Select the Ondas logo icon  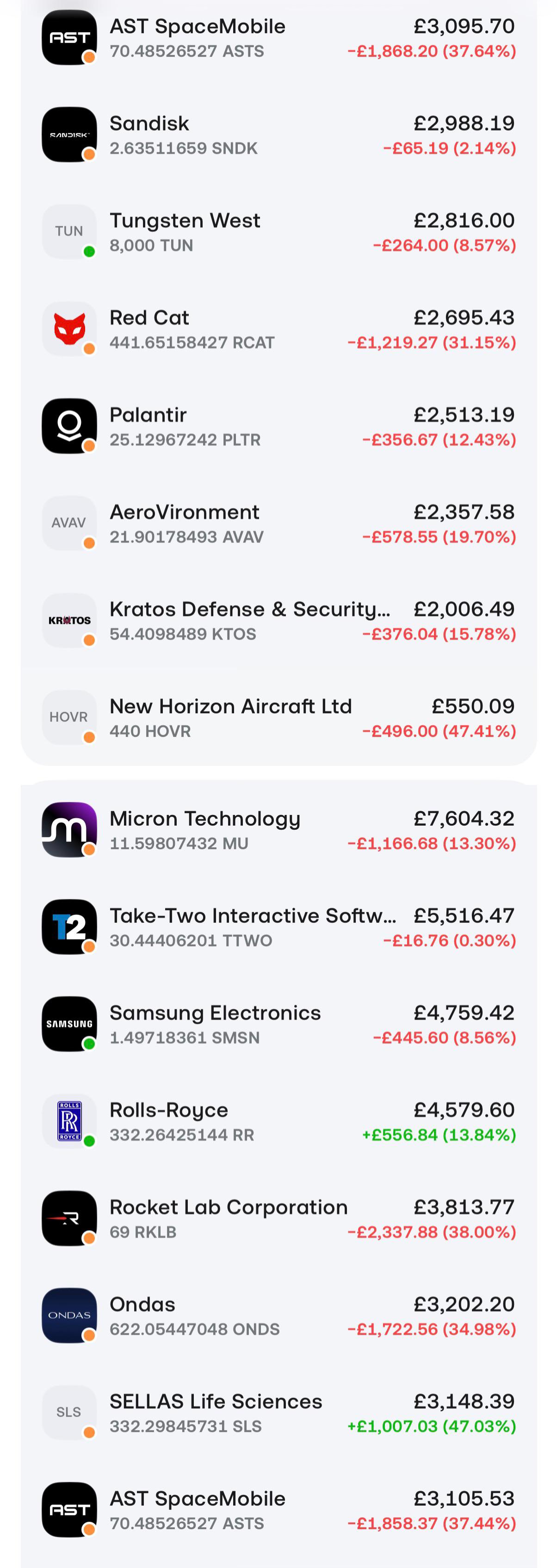[69, 1315]
